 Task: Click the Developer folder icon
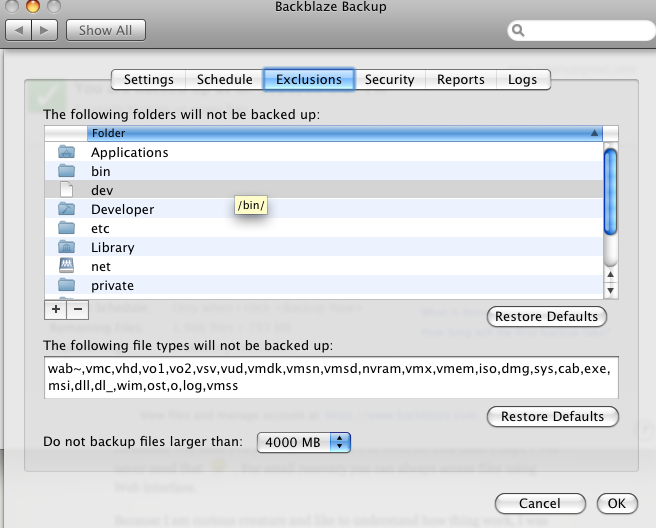tap(67, 209)
